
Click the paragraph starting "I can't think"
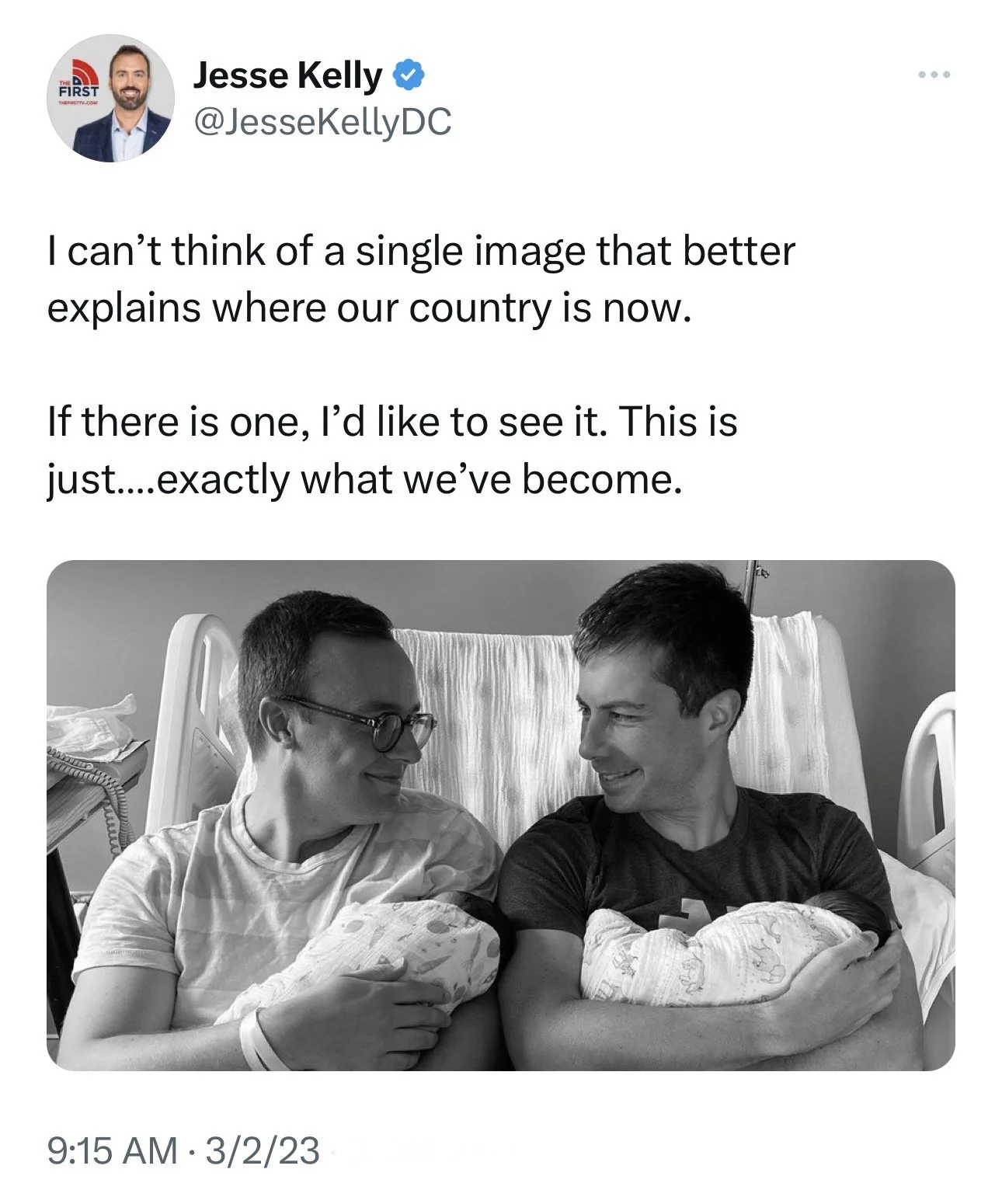pos(421,280)
